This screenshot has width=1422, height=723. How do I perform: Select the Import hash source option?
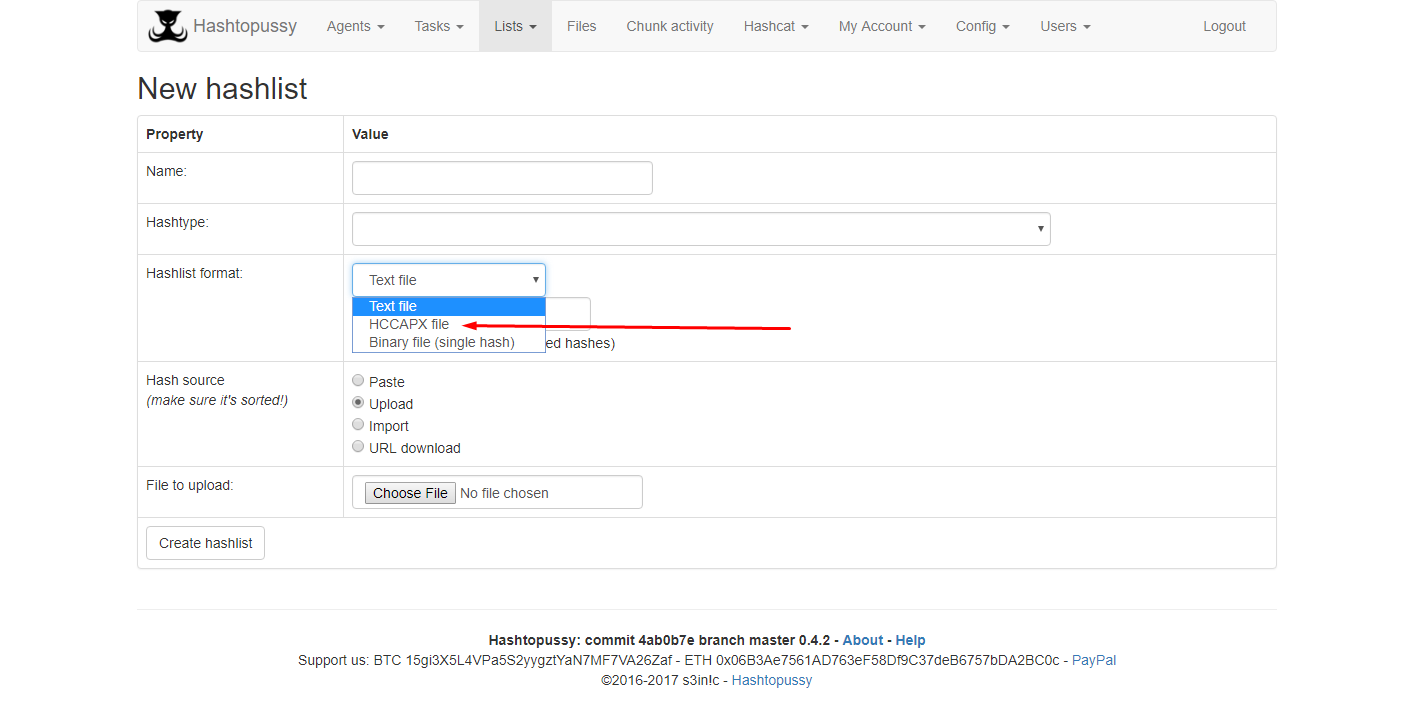point(358,424)
